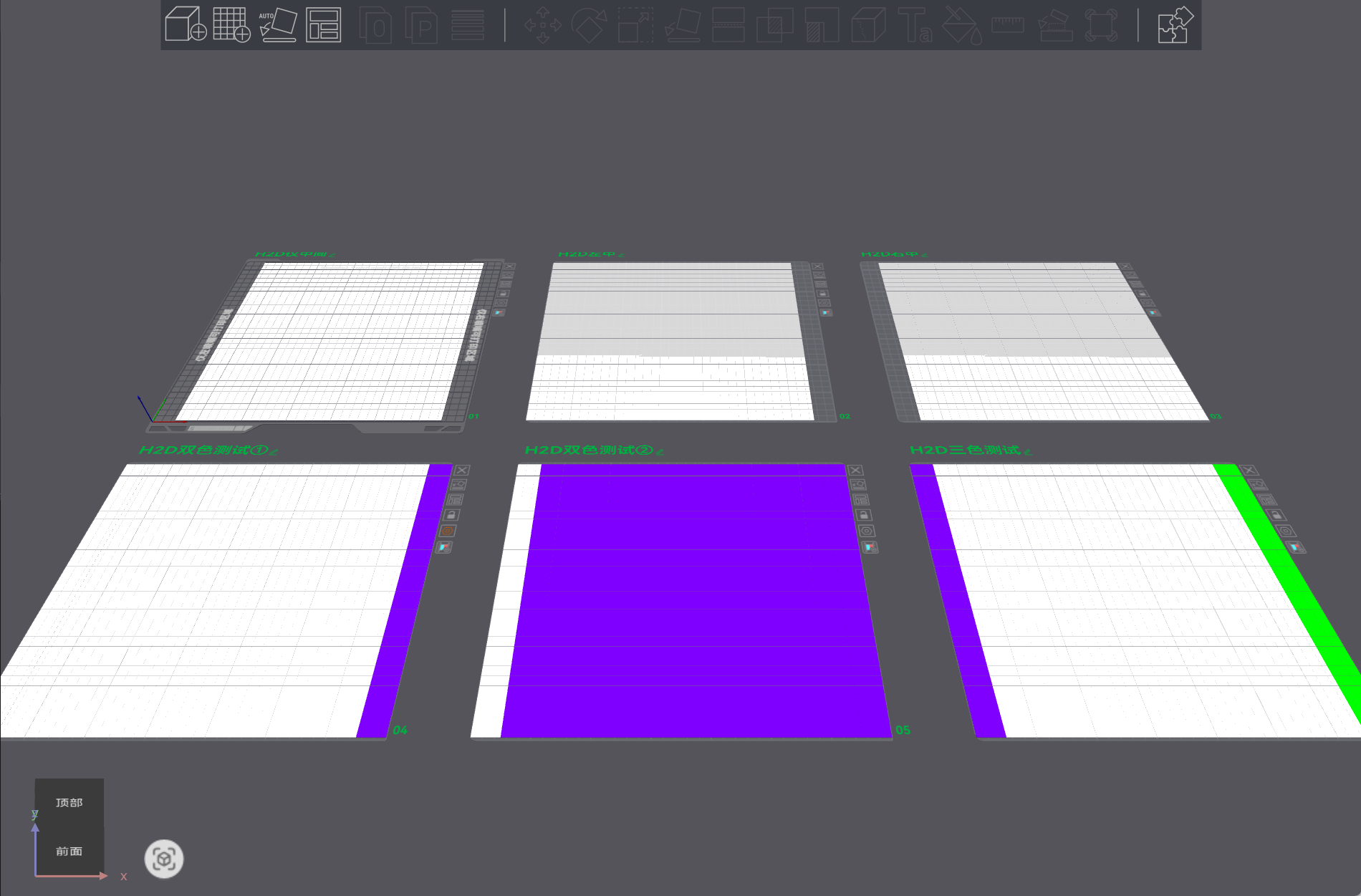
Task: Click the Add model cube icon
Action: 186,24
